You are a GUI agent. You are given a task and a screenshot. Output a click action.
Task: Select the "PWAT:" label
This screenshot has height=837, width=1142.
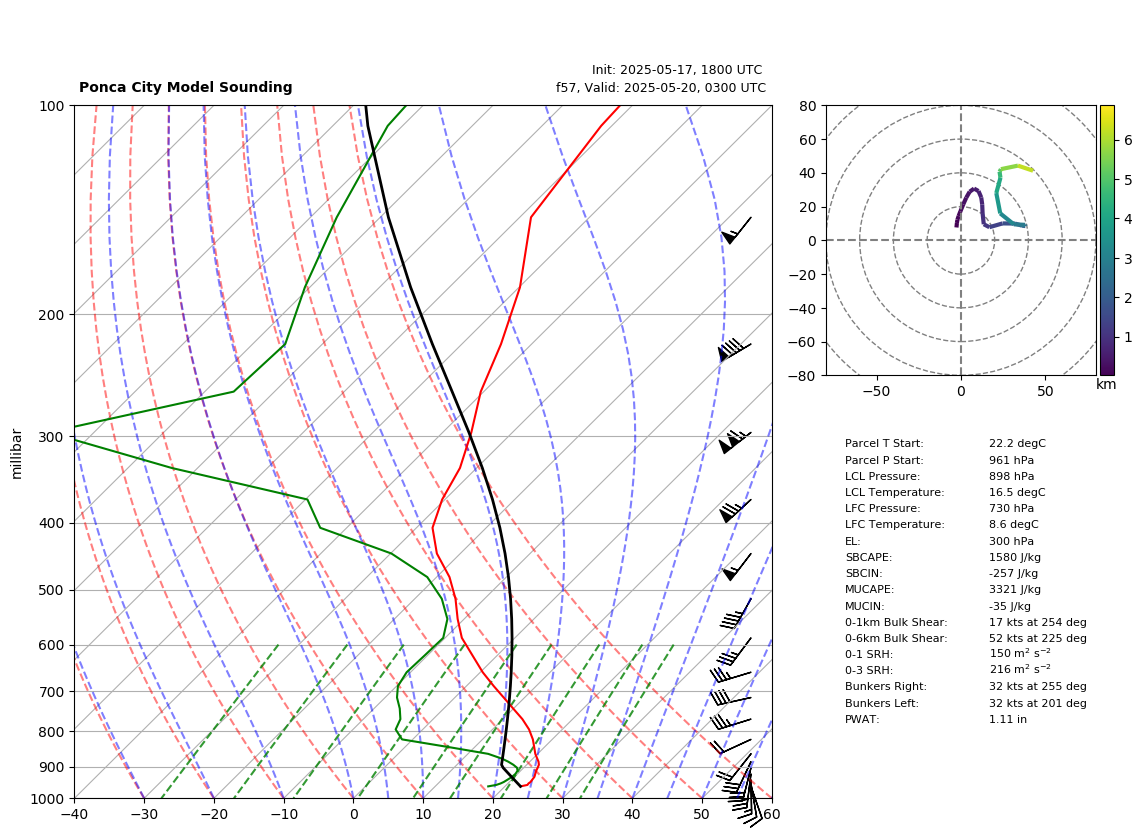pyautogui.click(x=862, y=719)
